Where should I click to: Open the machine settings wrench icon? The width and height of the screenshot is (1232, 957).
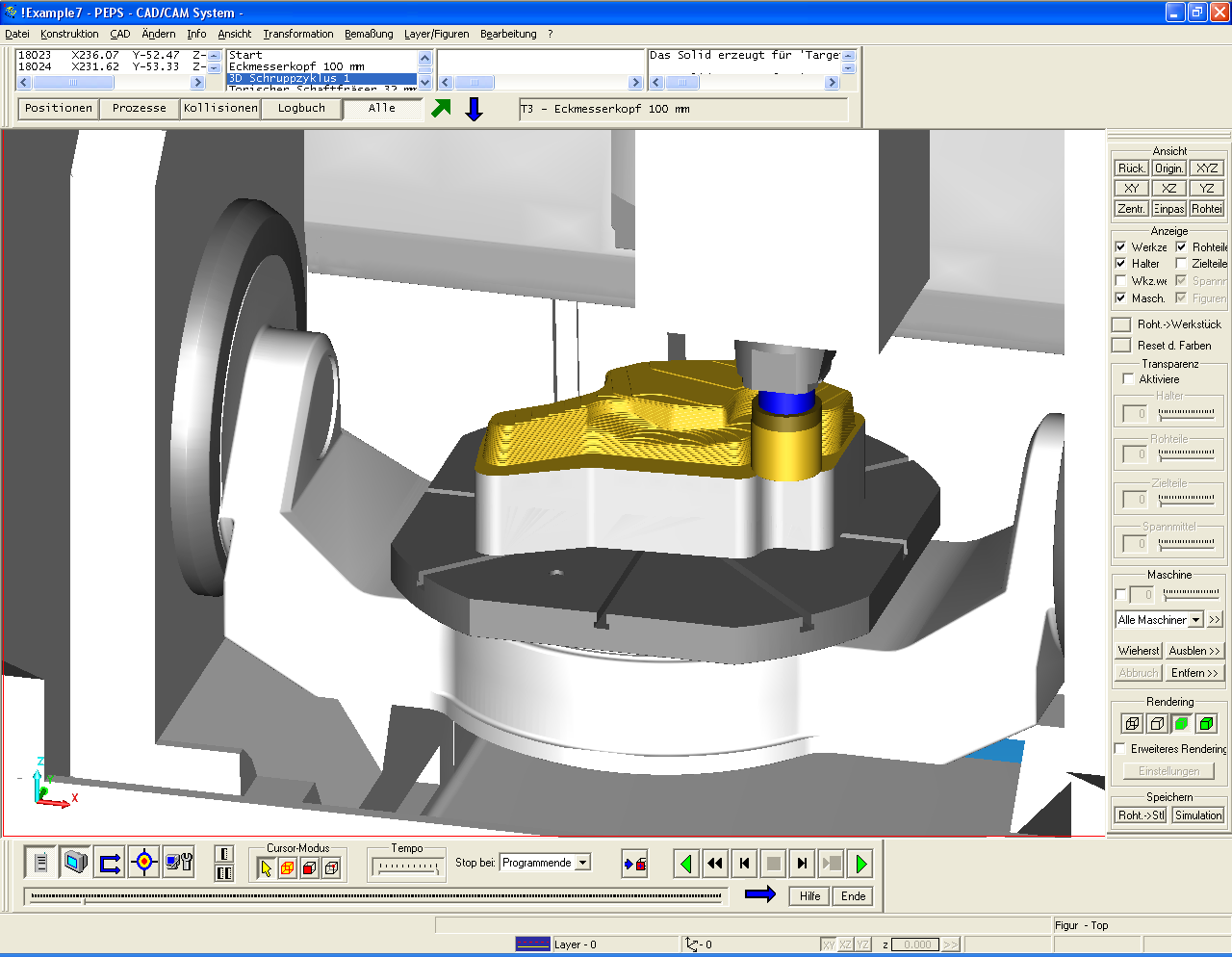[x=179, y=863]
